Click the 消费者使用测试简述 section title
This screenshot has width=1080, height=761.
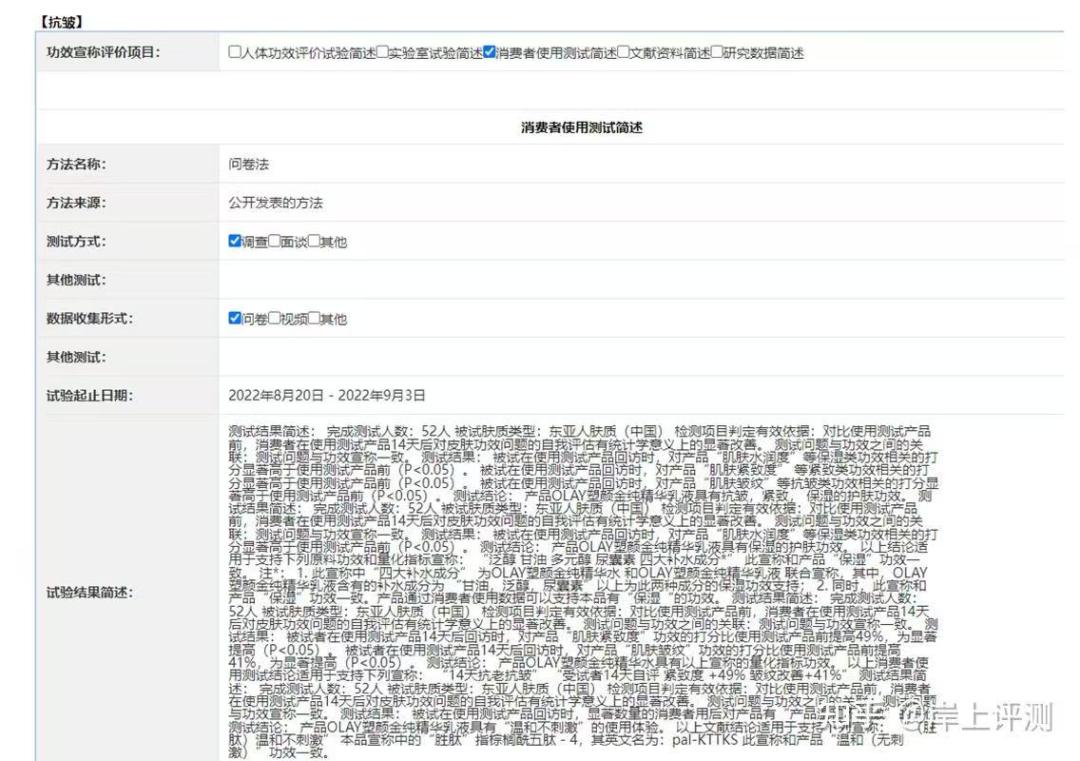coord(582,127)
